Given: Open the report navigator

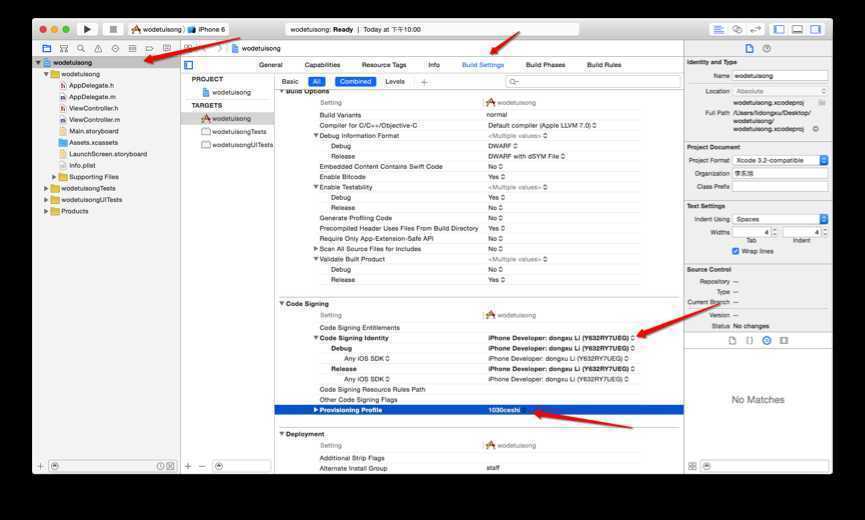Looking at the screenshot, I should (x=167, y=49).
